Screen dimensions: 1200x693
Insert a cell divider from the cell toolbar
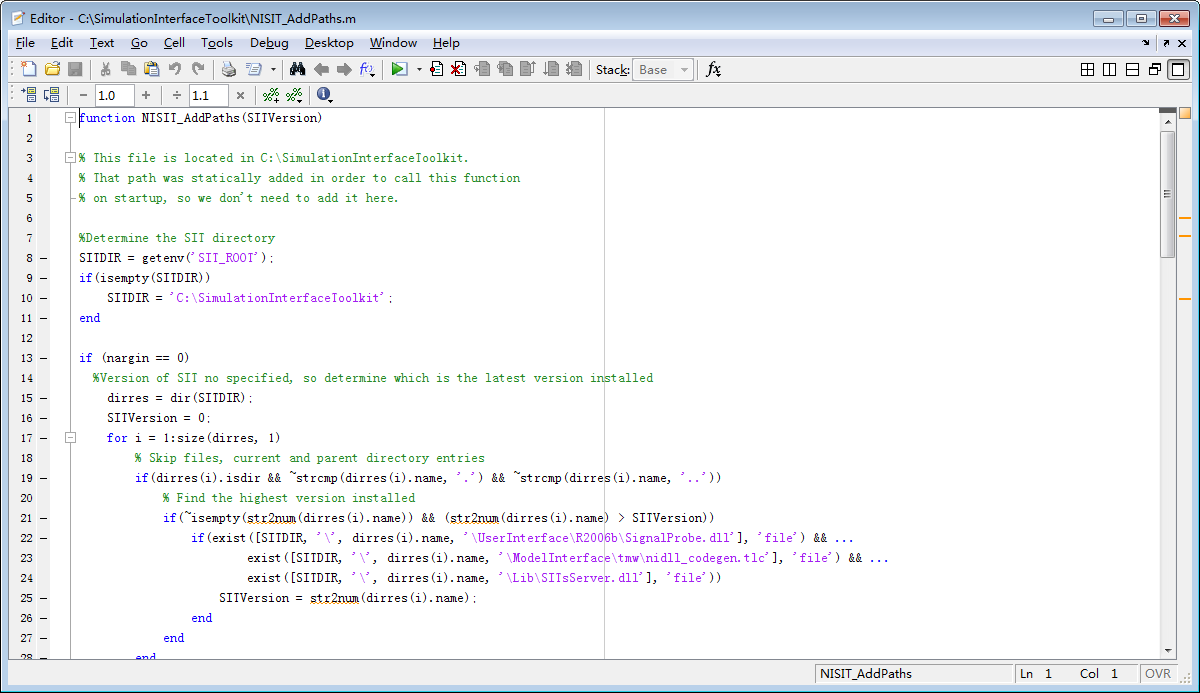coord(28,94)
